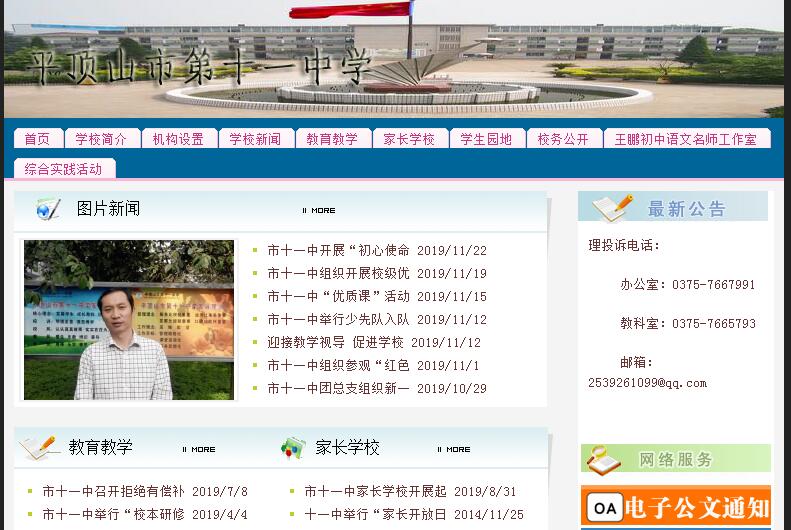This screenshot has height=530, width=791.
Task: Open news 迎接教学视导 促进学校
Action: coord(335,342)
